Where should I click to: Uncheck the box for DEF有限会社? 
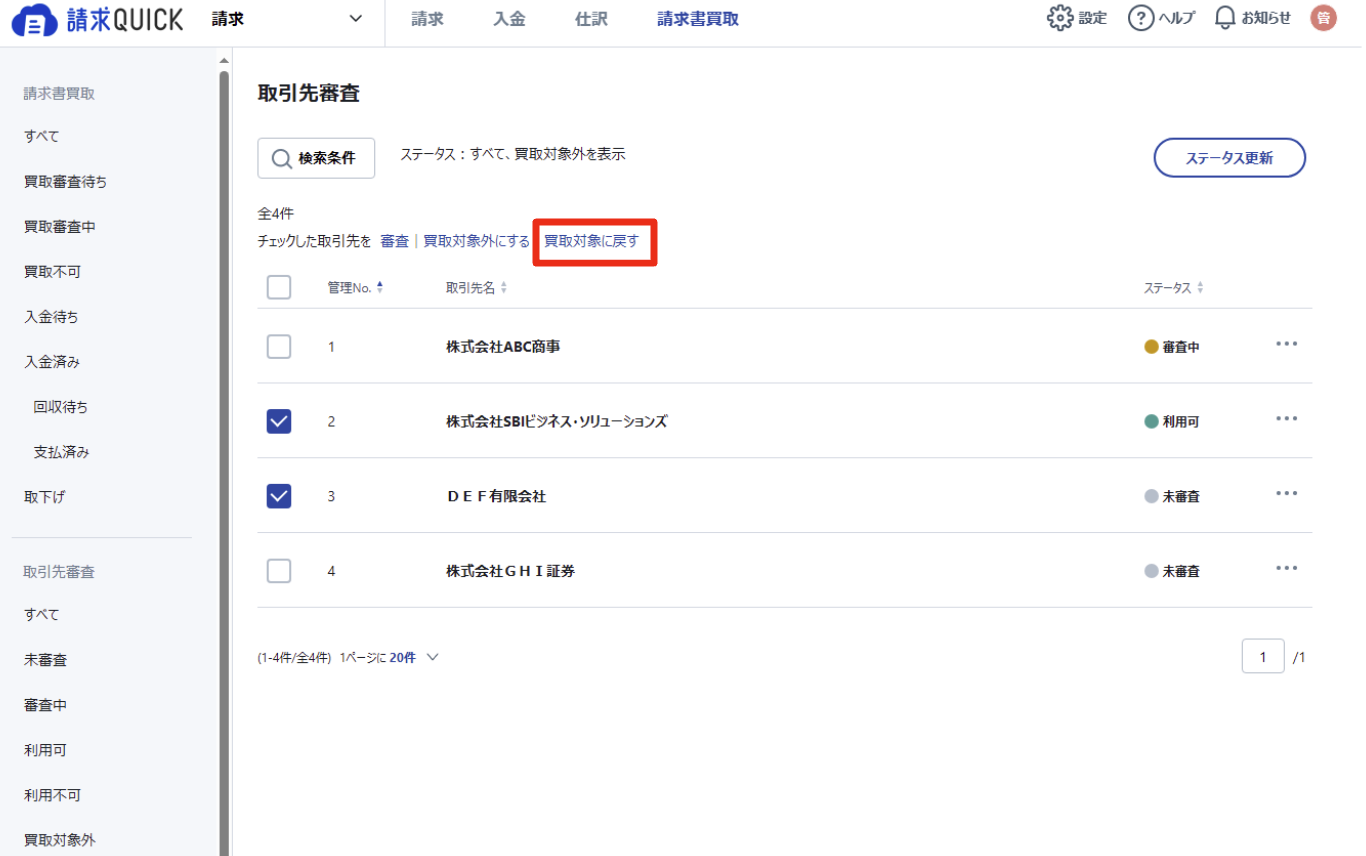tap(279, 496)
